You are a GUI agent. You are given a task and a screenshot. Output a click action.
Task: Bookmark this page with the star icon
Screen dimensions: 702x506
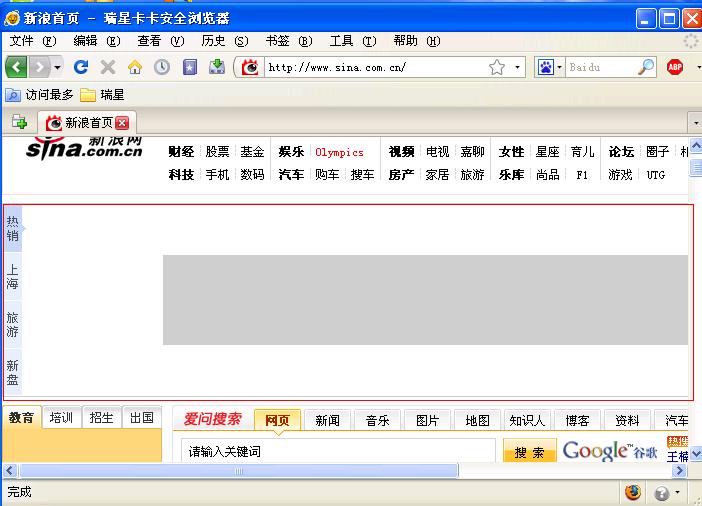[x=497, y=68]
